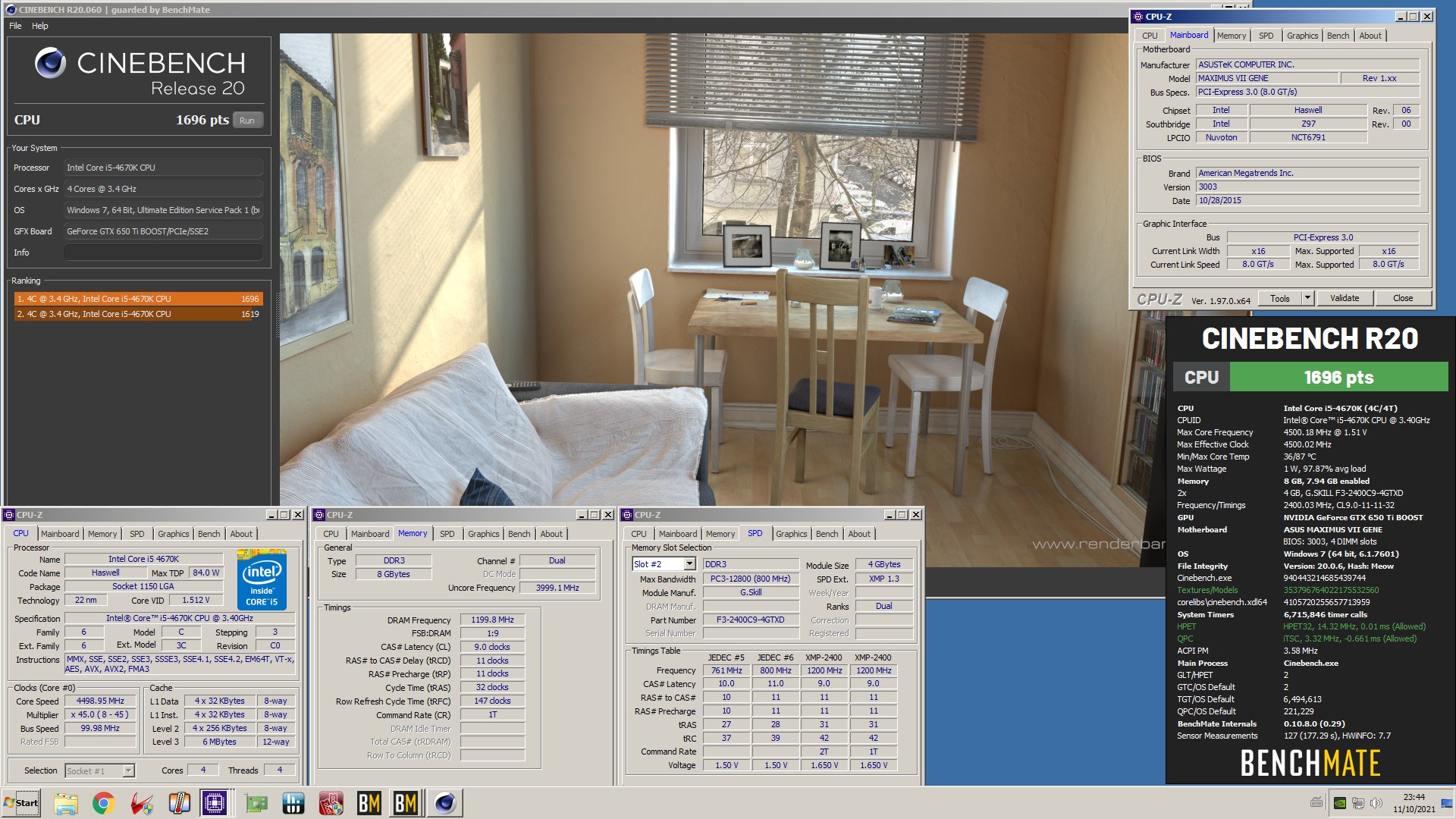Viewport: 1456px width, 819px height.
Task: Open About tab in top-right CPU-Z window
Action: pyautogui.click(x=1370, y=36)
